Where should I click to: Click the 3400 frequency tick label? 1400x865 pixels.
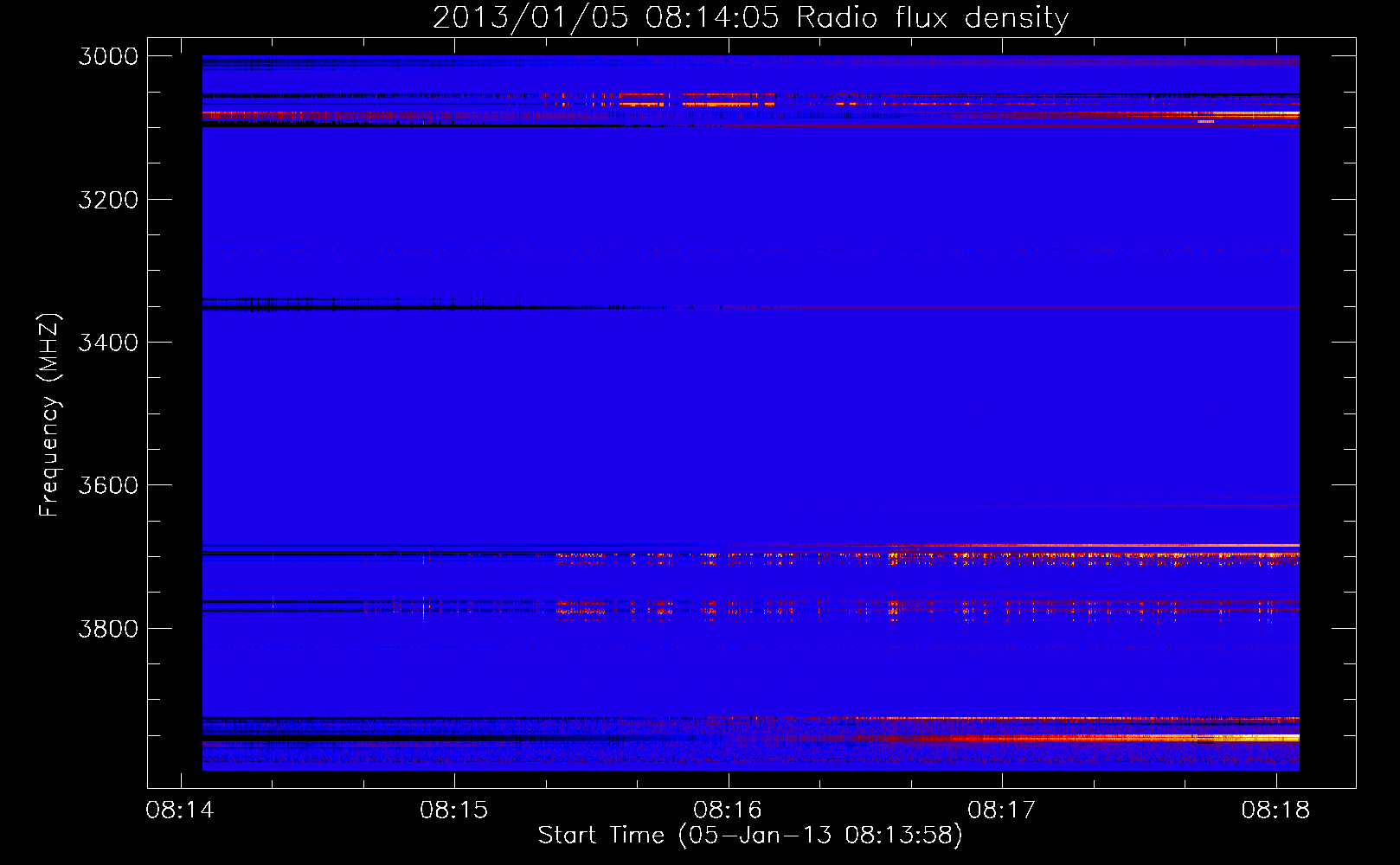[x=108, y=343]
